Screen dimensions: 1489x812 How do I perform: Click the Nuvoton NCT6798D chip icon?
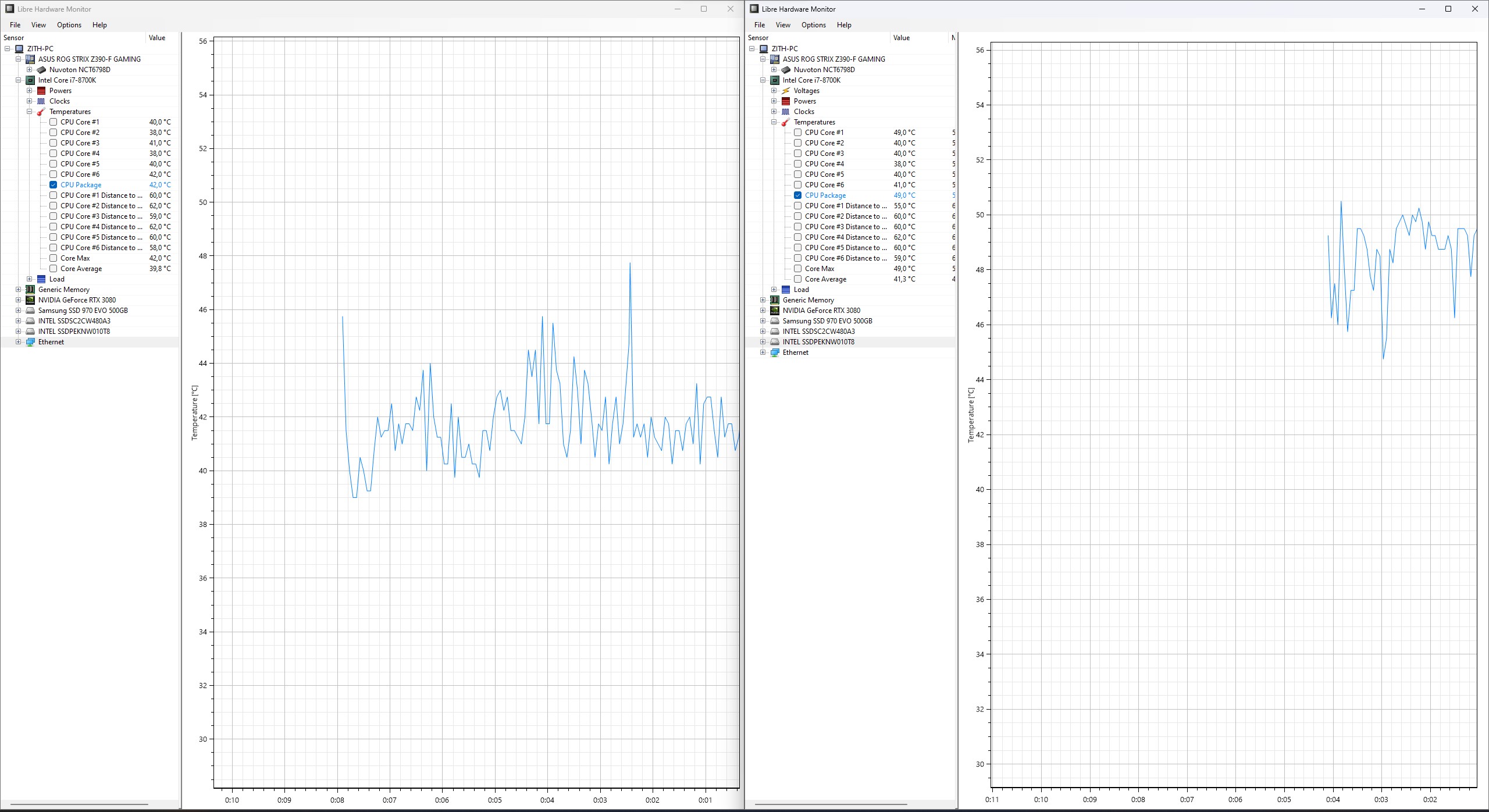(x=41, y=69)
